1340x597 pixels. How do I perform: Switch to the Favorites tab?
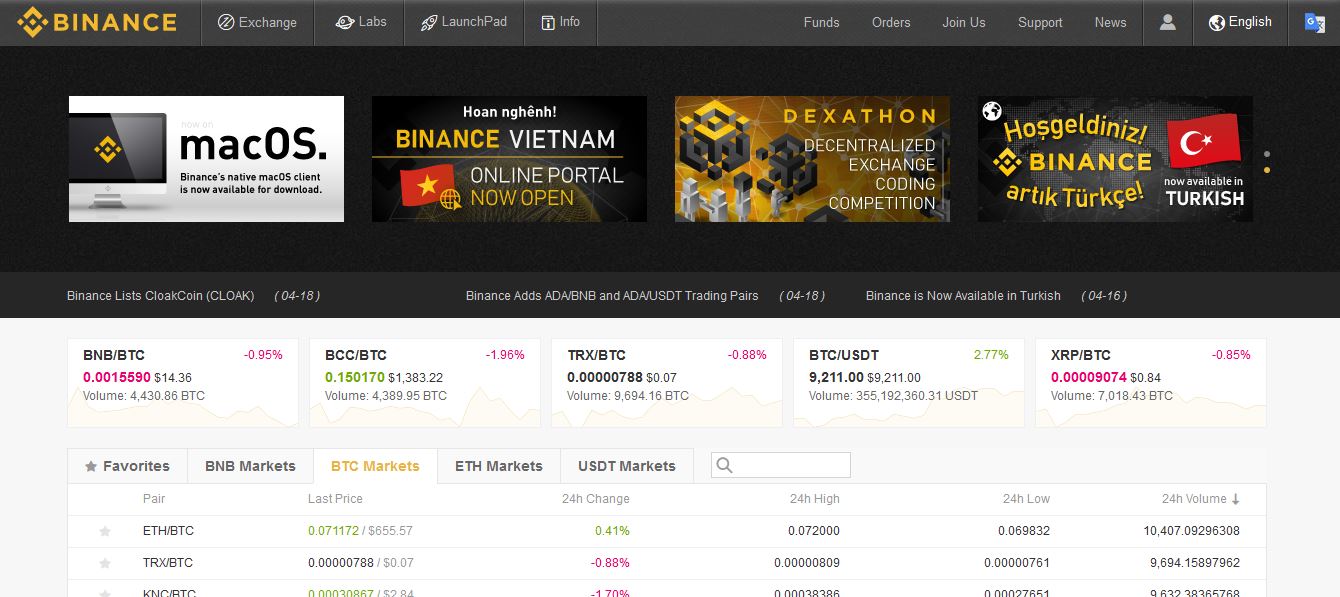coord(127,466)
